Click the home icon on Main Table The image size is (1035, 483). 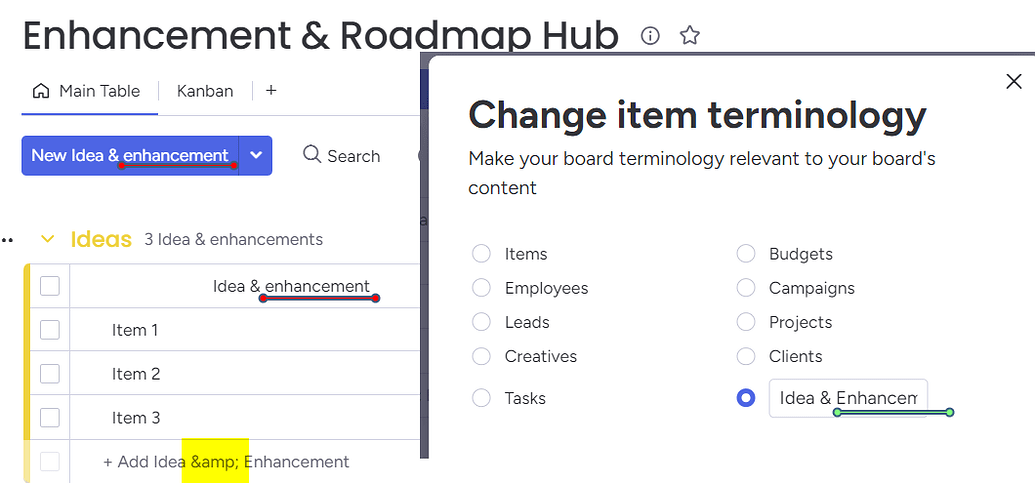coord(41,91)
